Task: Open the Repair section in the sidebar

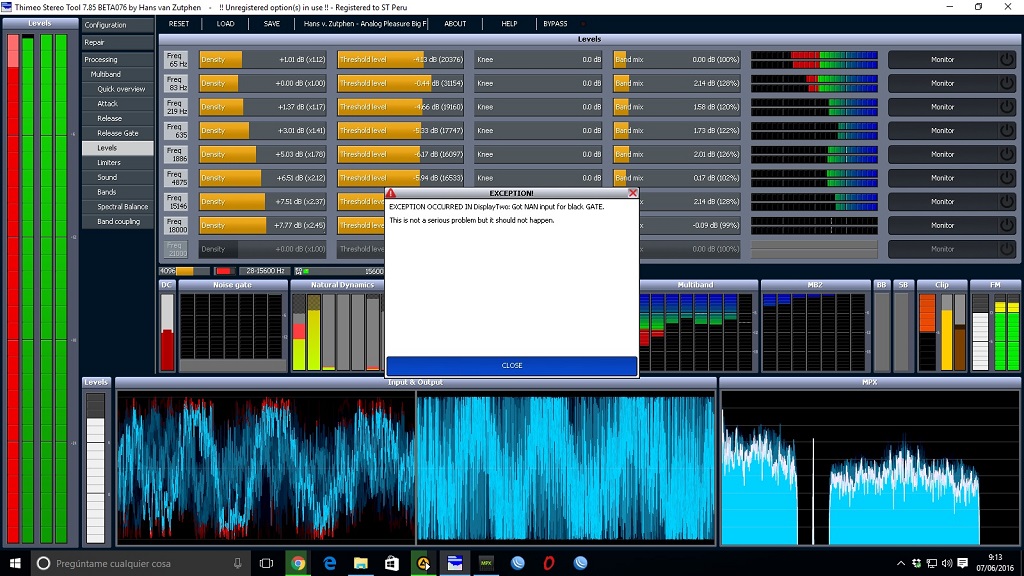Action: click(118, 42)
